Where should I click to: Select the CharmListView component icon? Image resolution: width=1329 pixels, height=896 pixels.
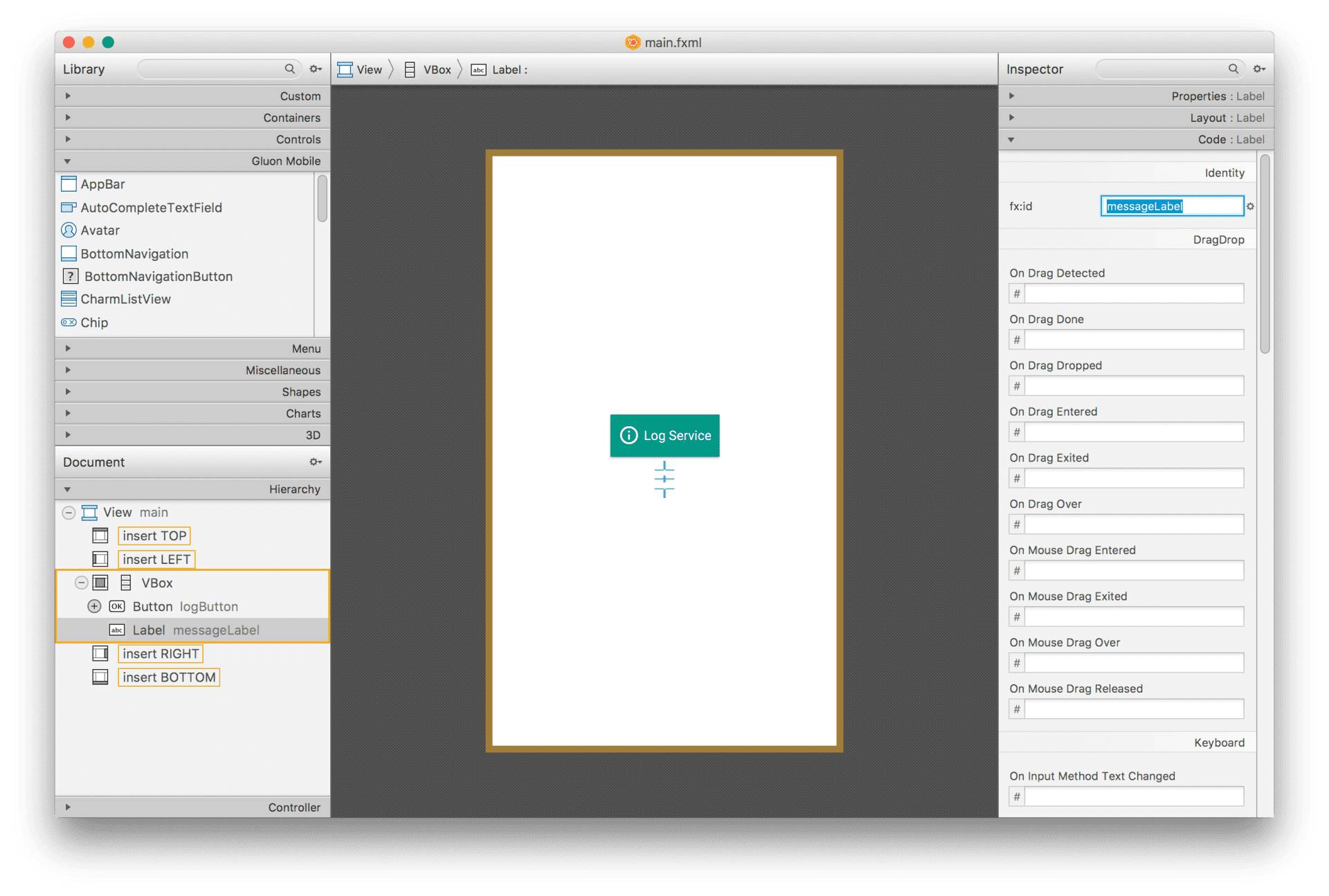(69, 299)
